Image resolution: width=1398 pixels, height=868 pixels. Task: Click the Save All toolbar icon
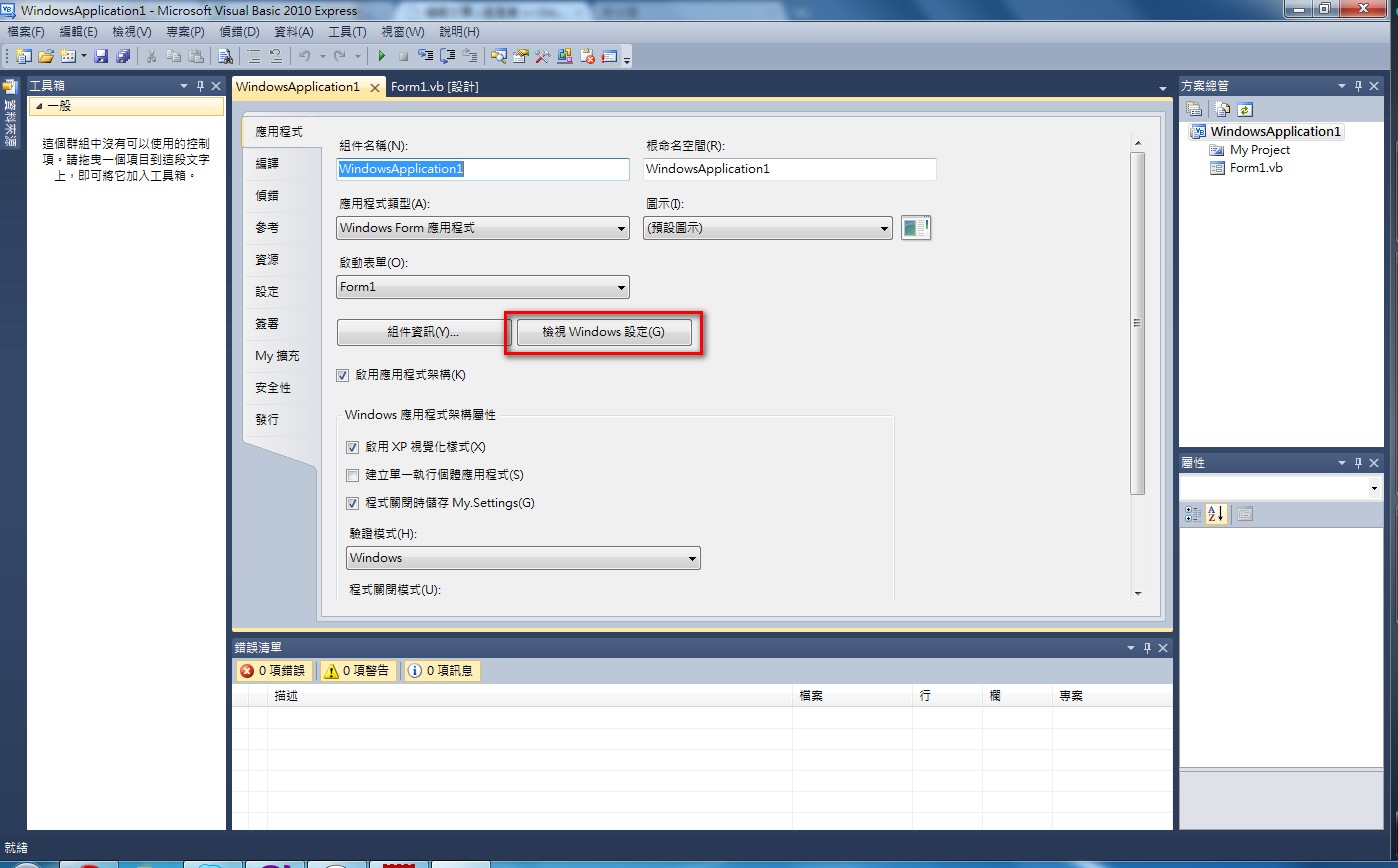(x=123, y=56)
